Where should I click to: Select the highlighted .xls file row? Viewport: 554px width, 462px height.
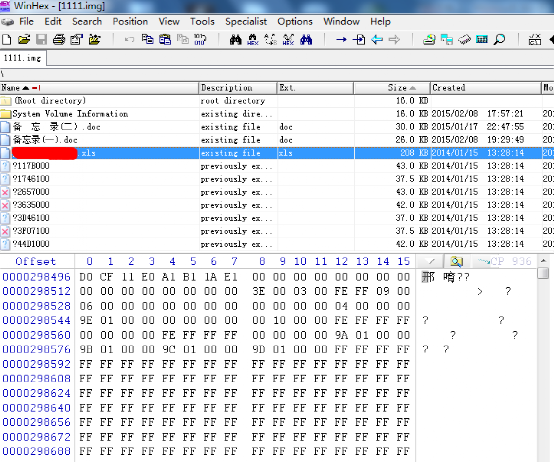pos(277,153)
